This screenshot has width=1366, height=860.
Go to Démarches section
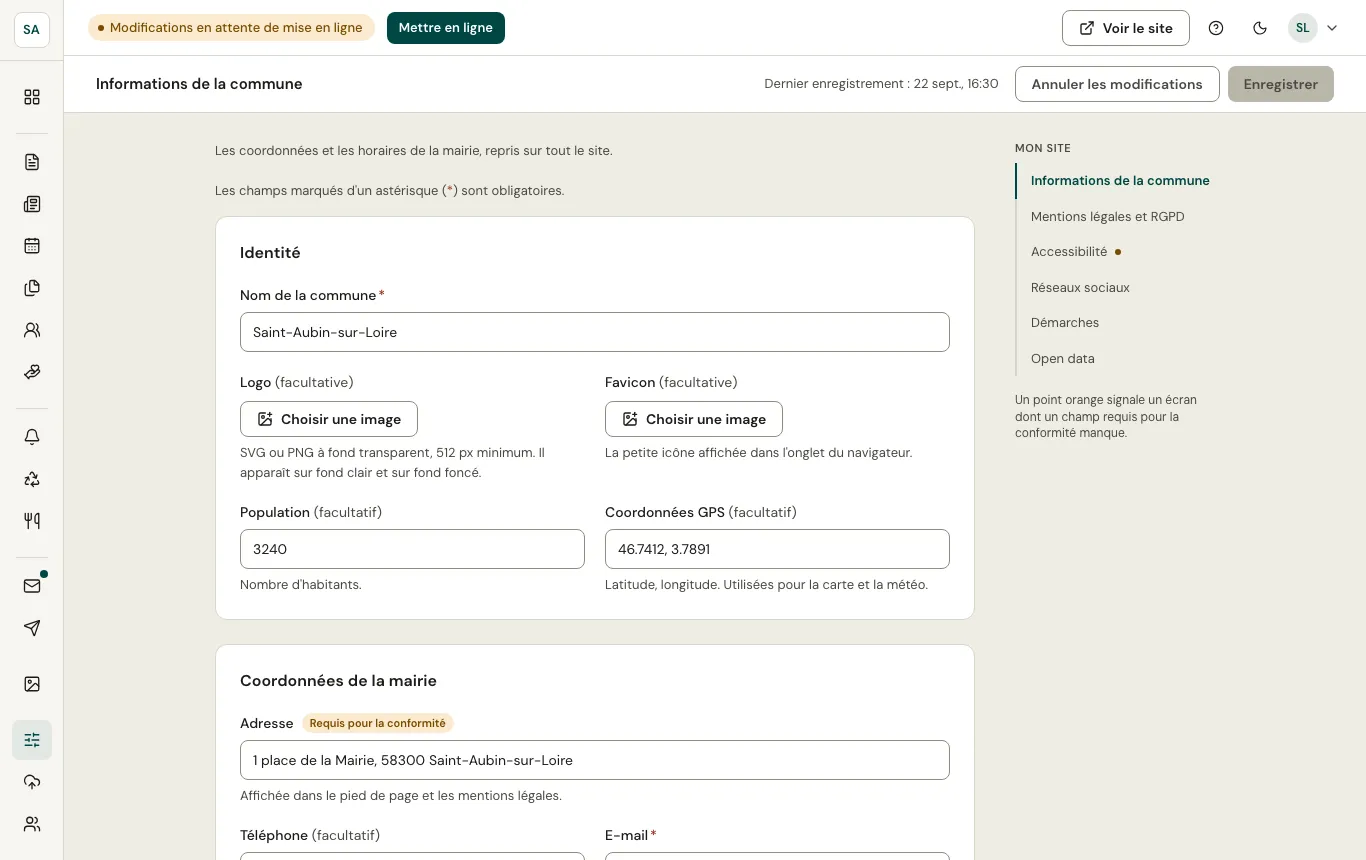coord(1065,323)
